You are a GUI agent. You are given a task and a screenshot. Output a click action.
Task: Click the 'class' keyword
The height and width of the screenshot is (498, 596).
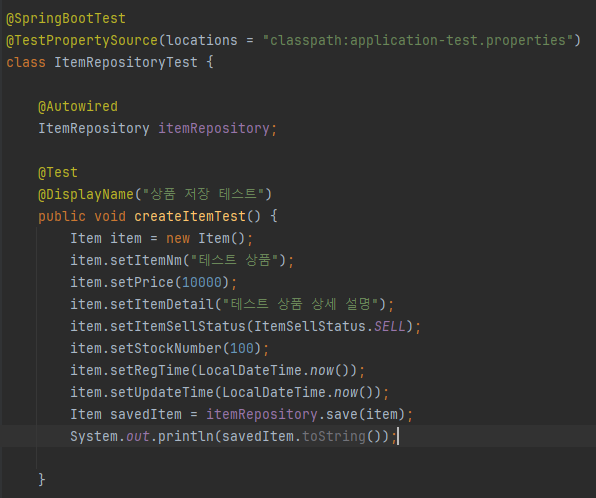(x=26, y=62)
